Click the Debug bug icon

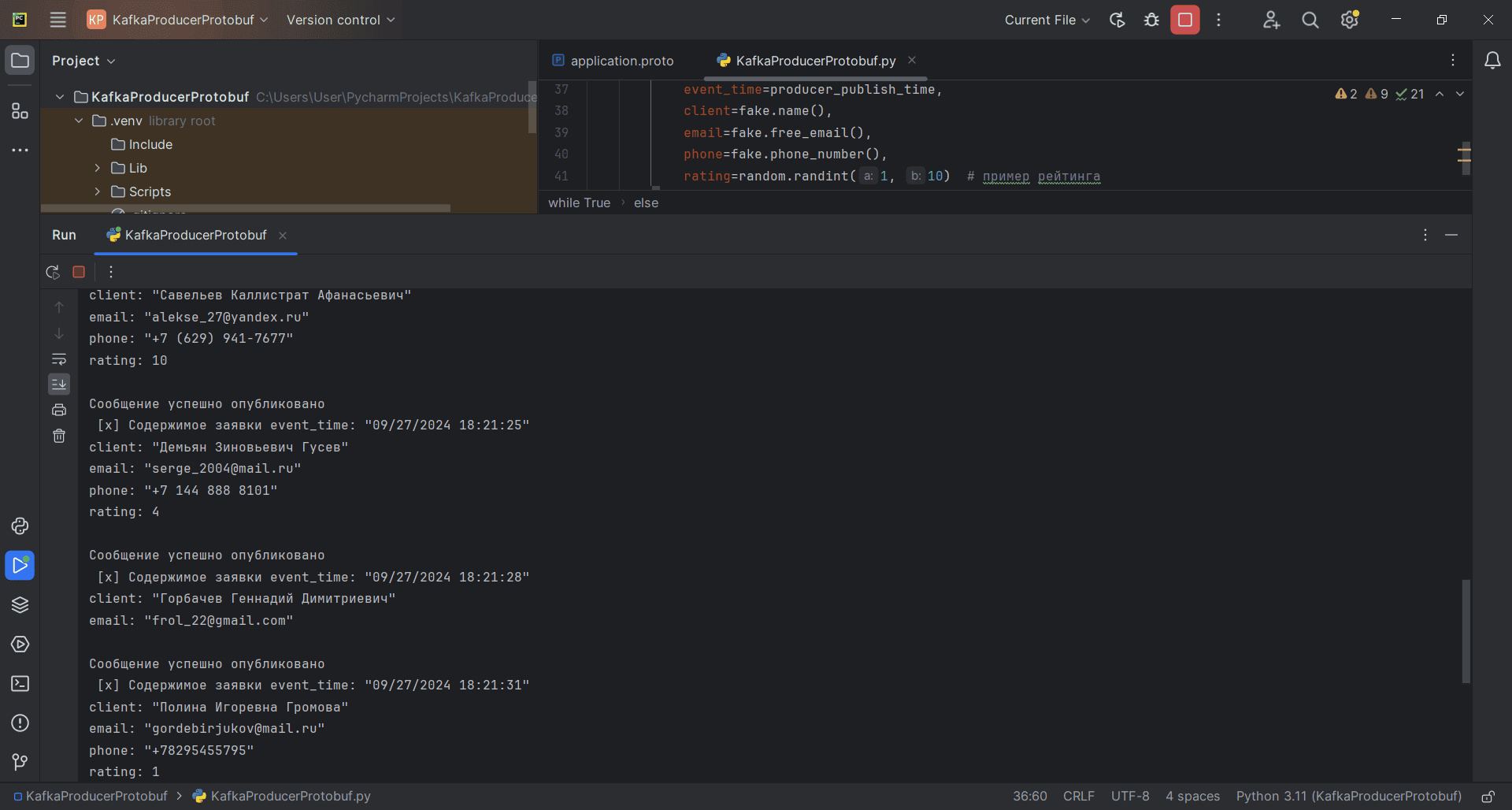(1151, 20)
